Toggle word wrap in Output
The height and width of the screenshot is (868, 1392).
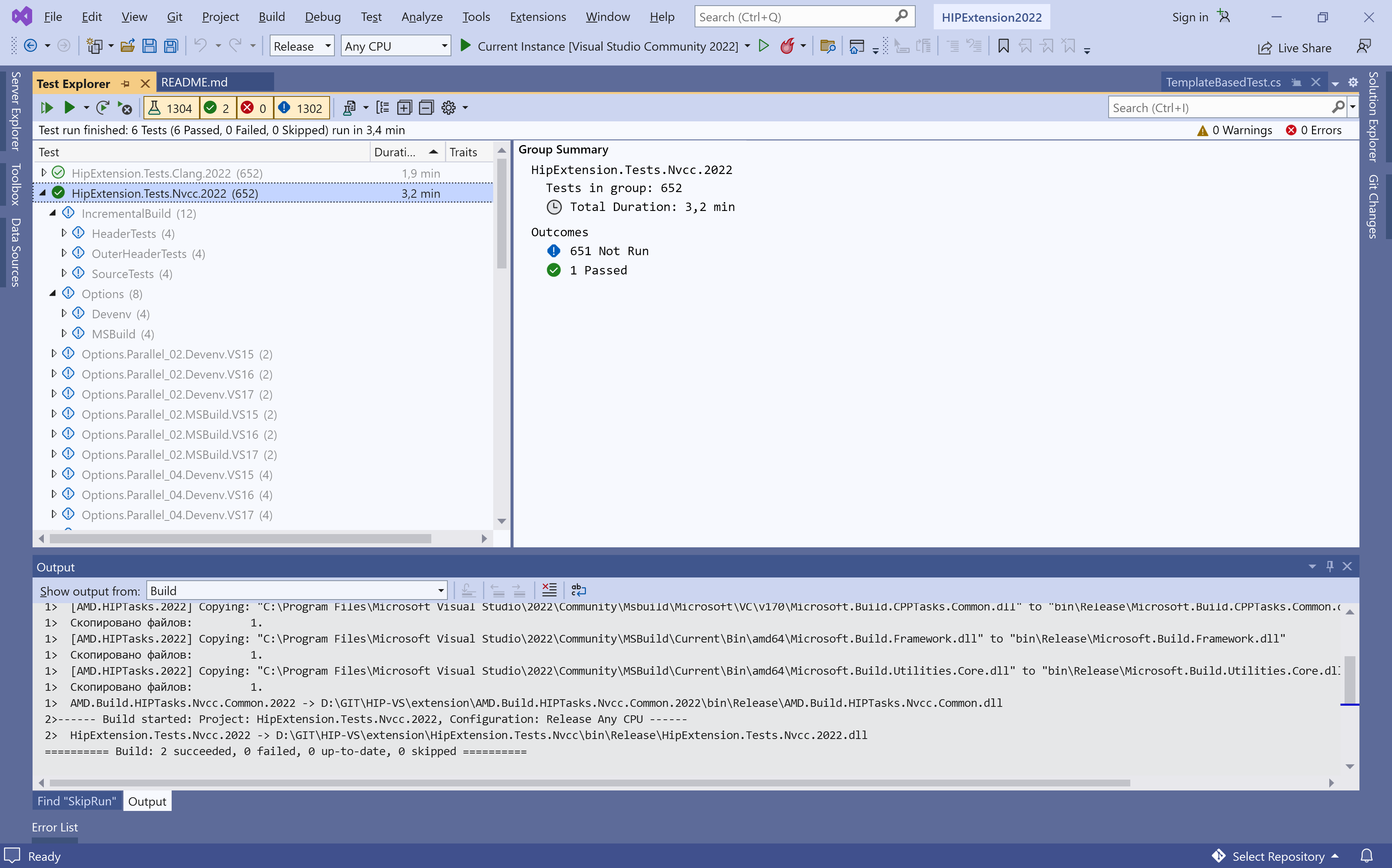(x=578, y=590)
